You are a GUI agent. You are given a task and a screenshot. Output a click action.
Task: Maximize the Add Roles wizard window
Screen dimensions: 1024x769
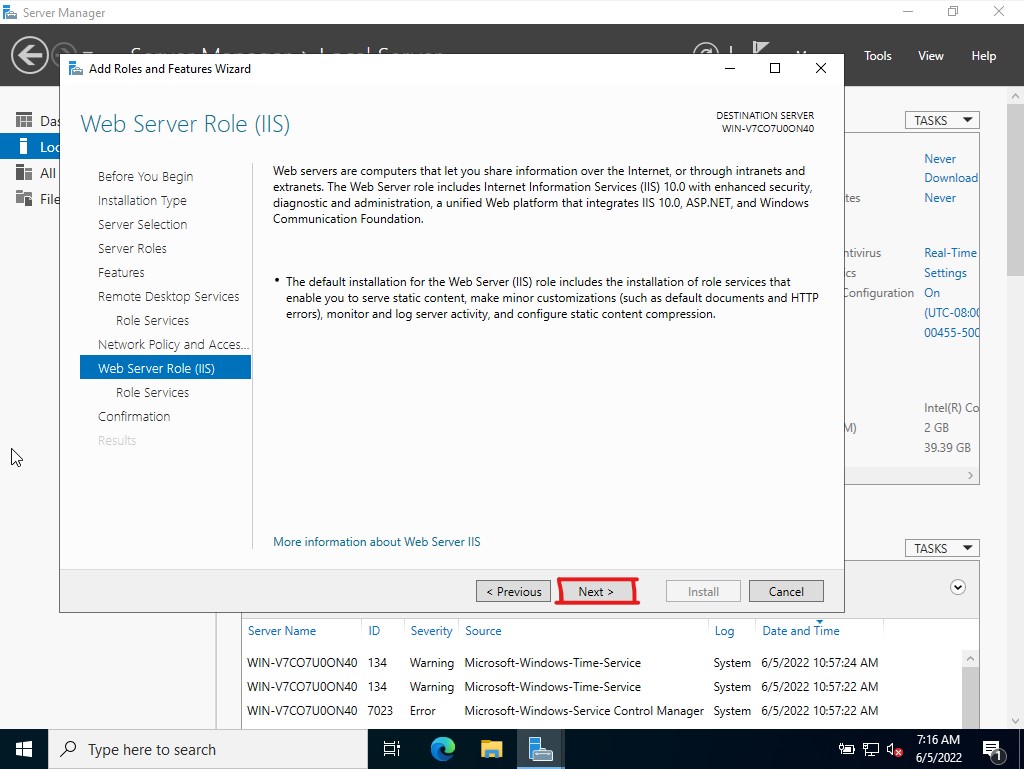tap(775, 68)
